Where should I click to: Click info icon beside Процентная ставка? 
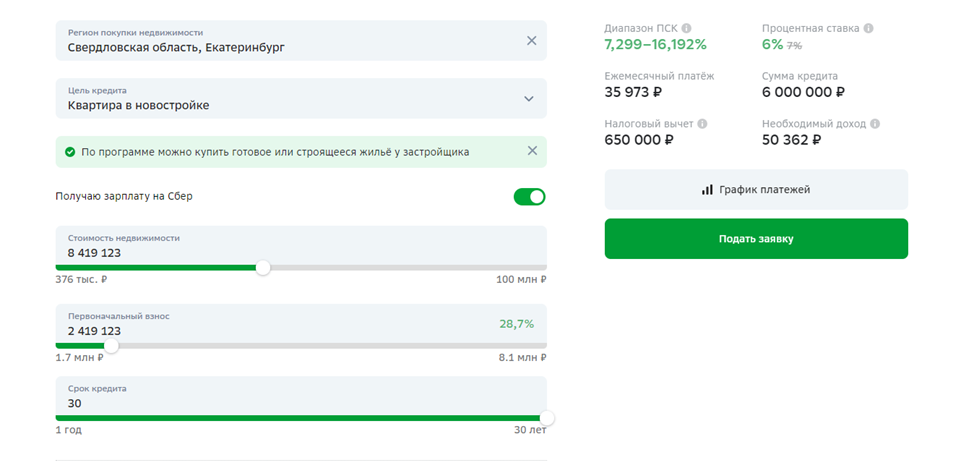[868, 29]
